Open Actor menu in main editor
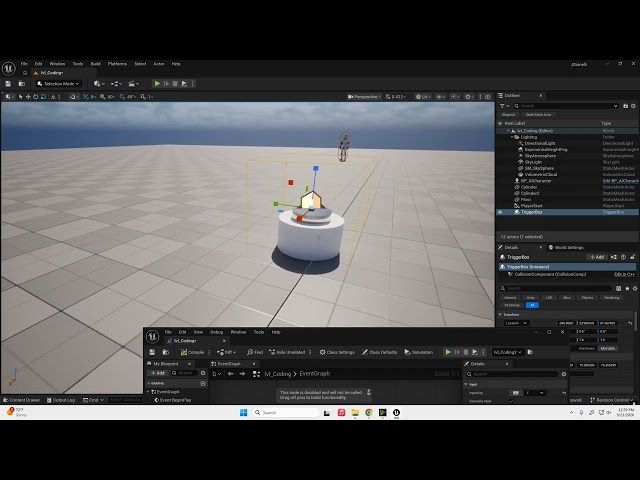 pos(159,64)
